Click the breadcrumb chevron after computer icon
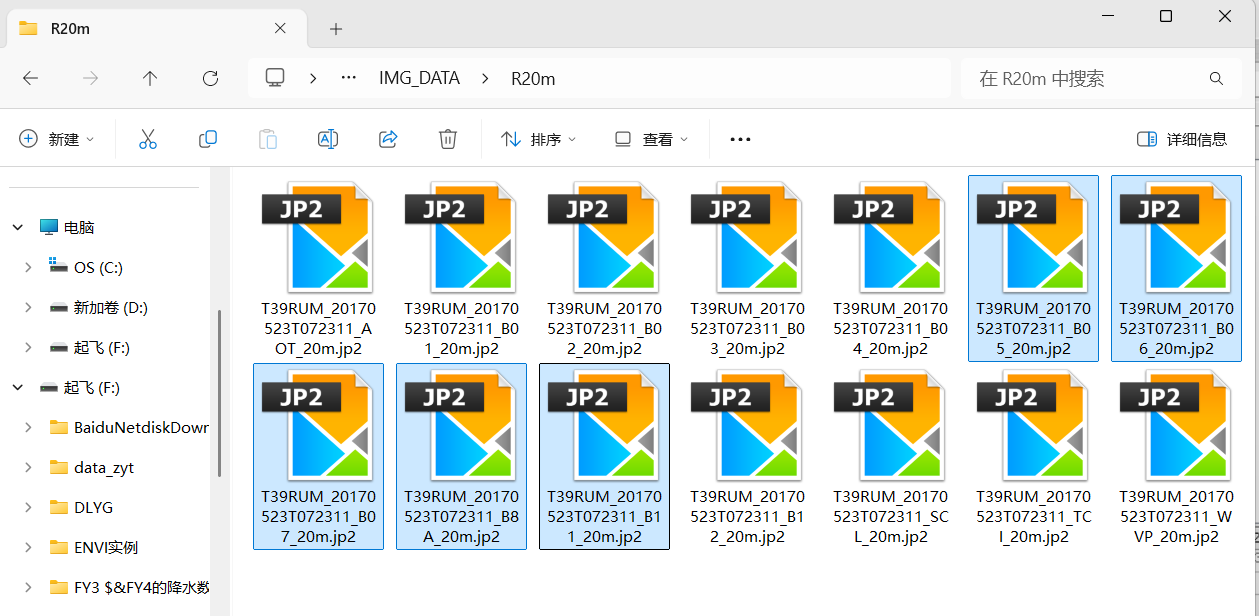The image size is (1259, 616). click(x=313, y=78)
